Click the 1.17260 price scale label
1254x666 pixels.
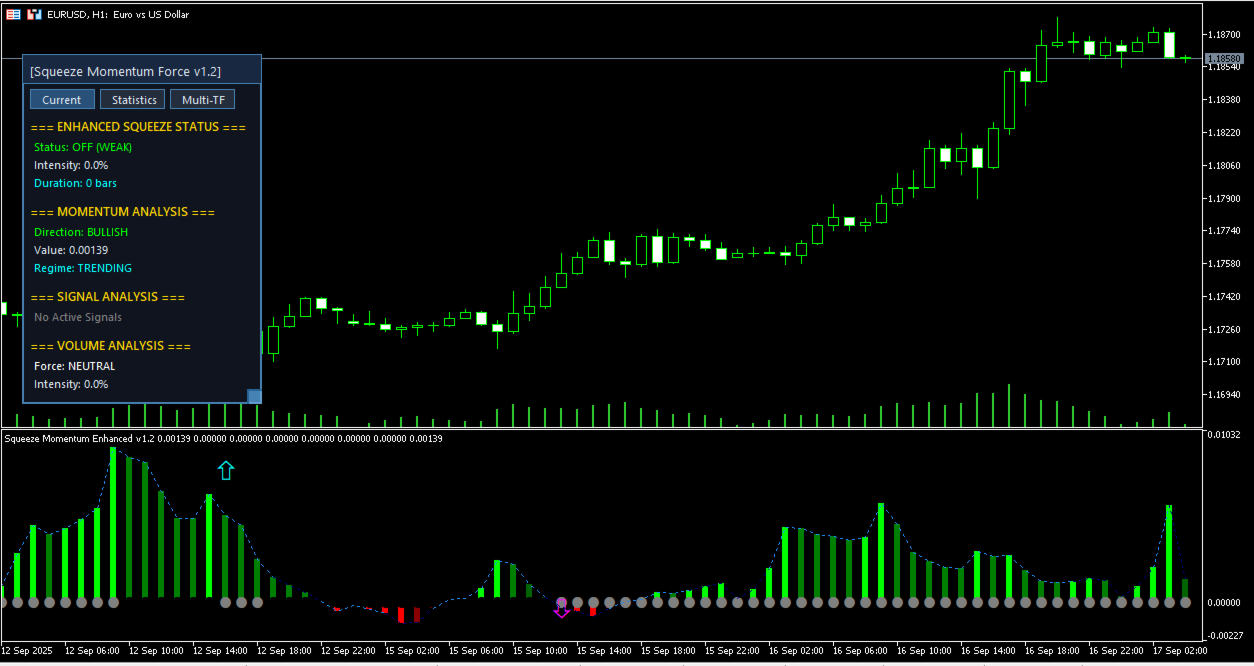1225,329
